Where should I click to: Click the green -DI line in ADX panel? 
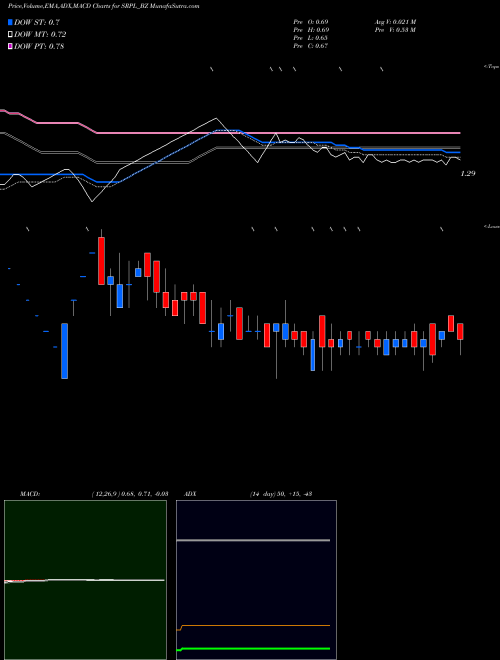coord(253,649)
